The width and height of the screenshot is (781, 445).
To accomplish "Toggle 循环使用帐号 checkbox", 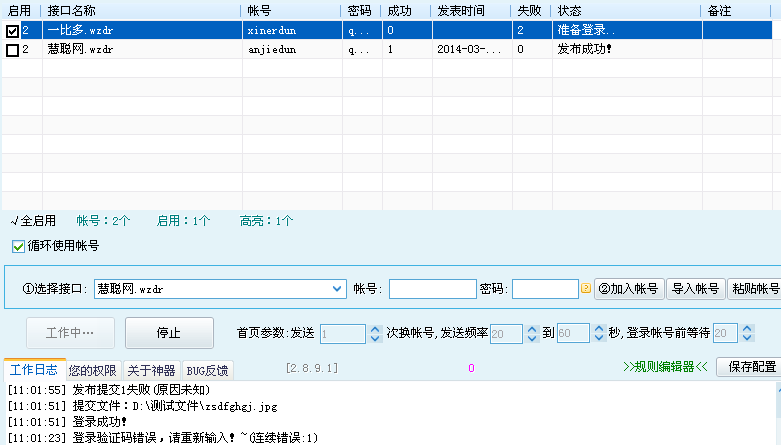I will [x=18, y=246].
